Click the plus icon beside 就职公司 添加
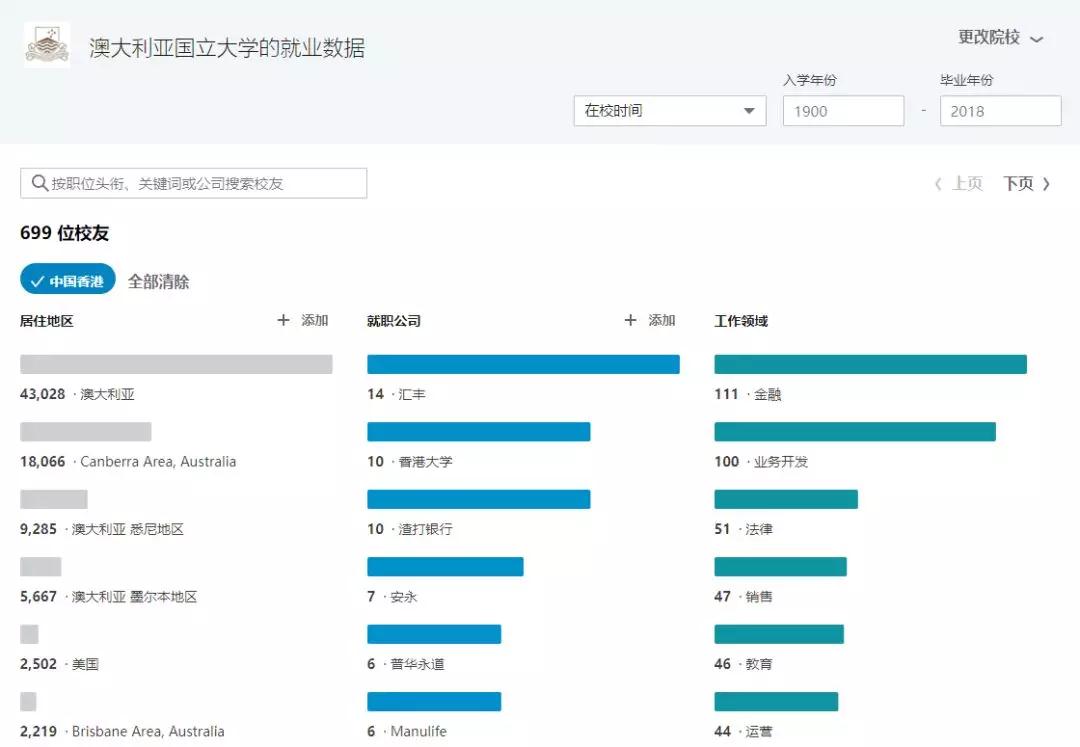Screen dimensions: 1080x747 pos(630,321)
